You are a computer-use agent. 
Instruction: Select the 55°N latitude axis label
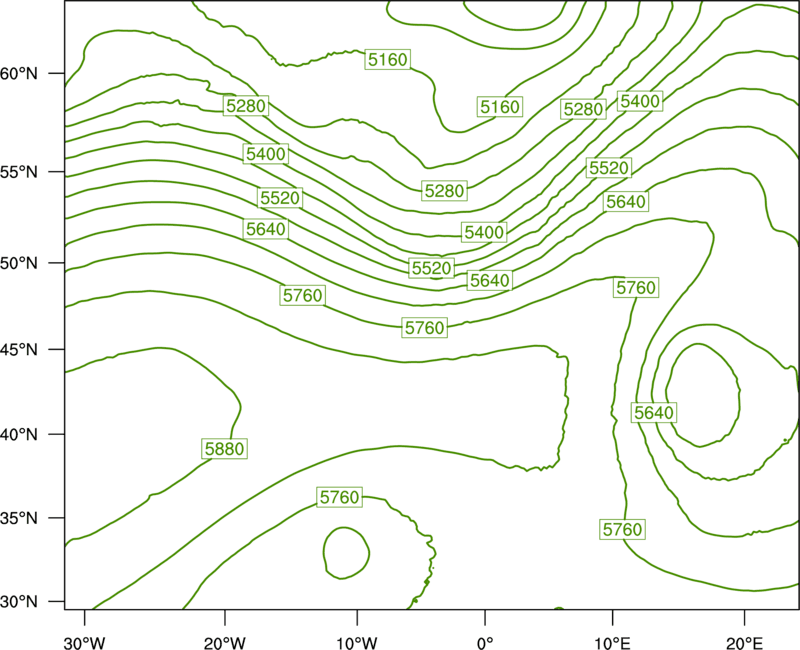(x=19, y=172)
